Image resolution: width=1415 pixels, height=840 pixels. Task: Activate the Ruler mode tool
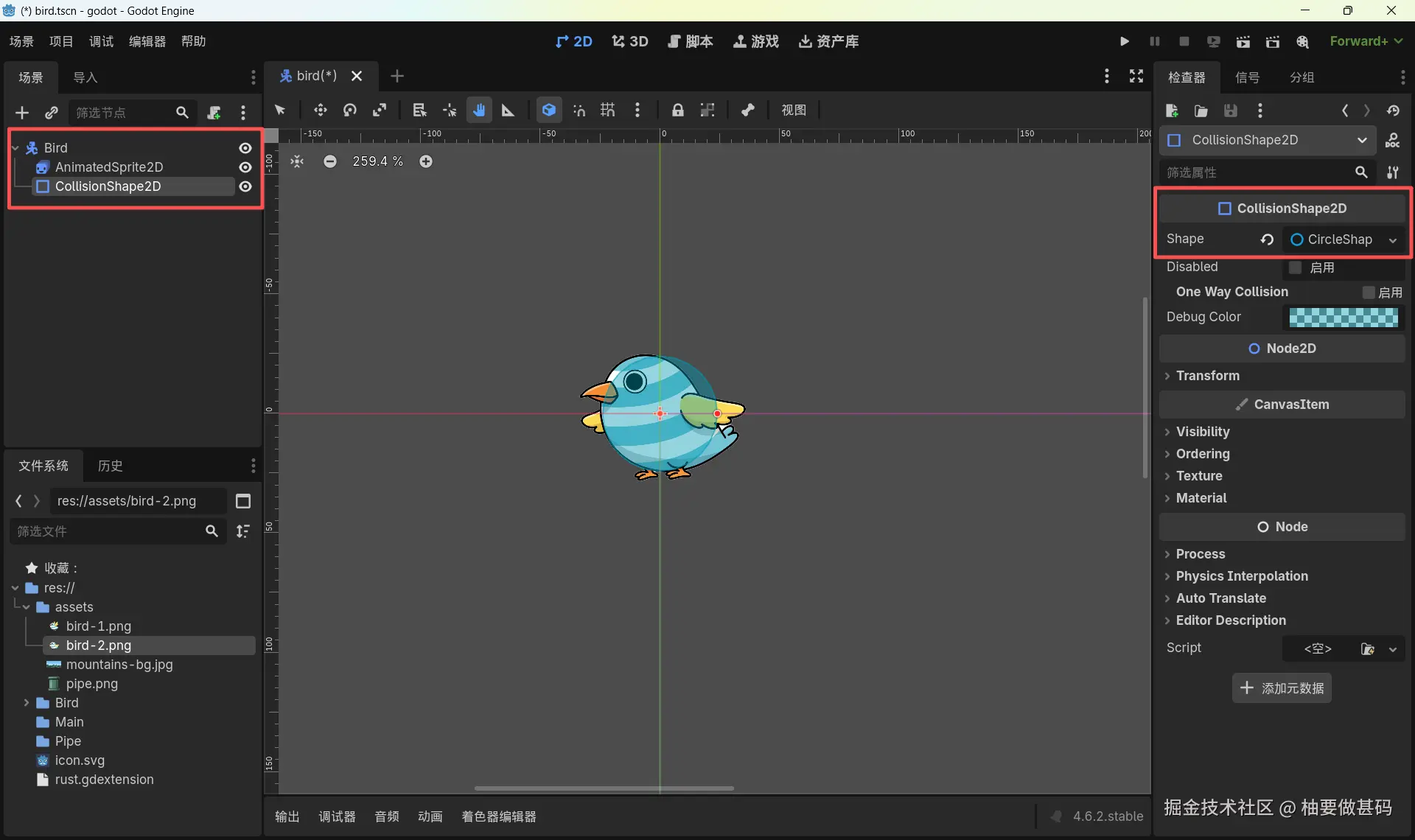point(509,110)
